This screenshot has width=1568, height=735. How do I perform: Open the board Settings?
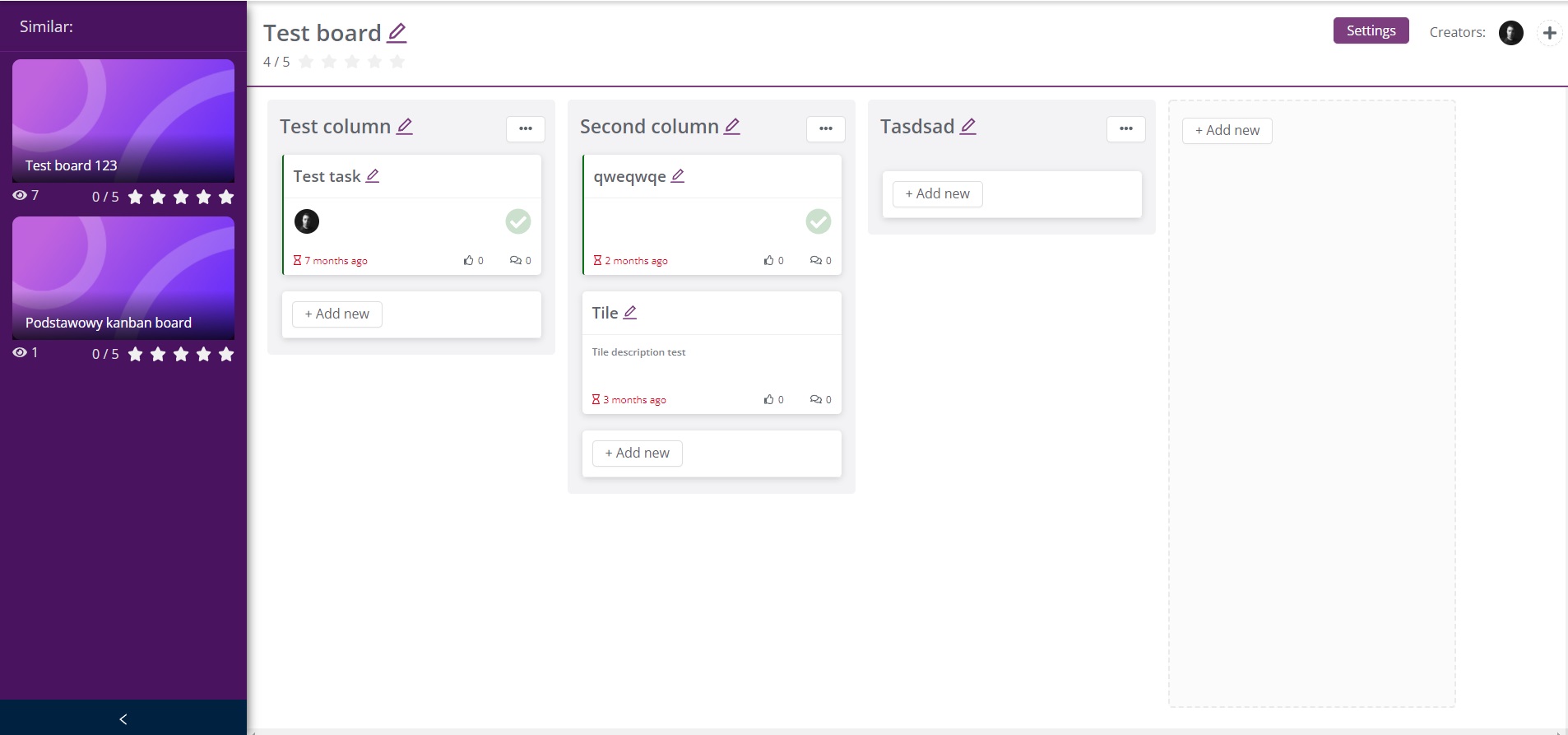coord(1371,31)
